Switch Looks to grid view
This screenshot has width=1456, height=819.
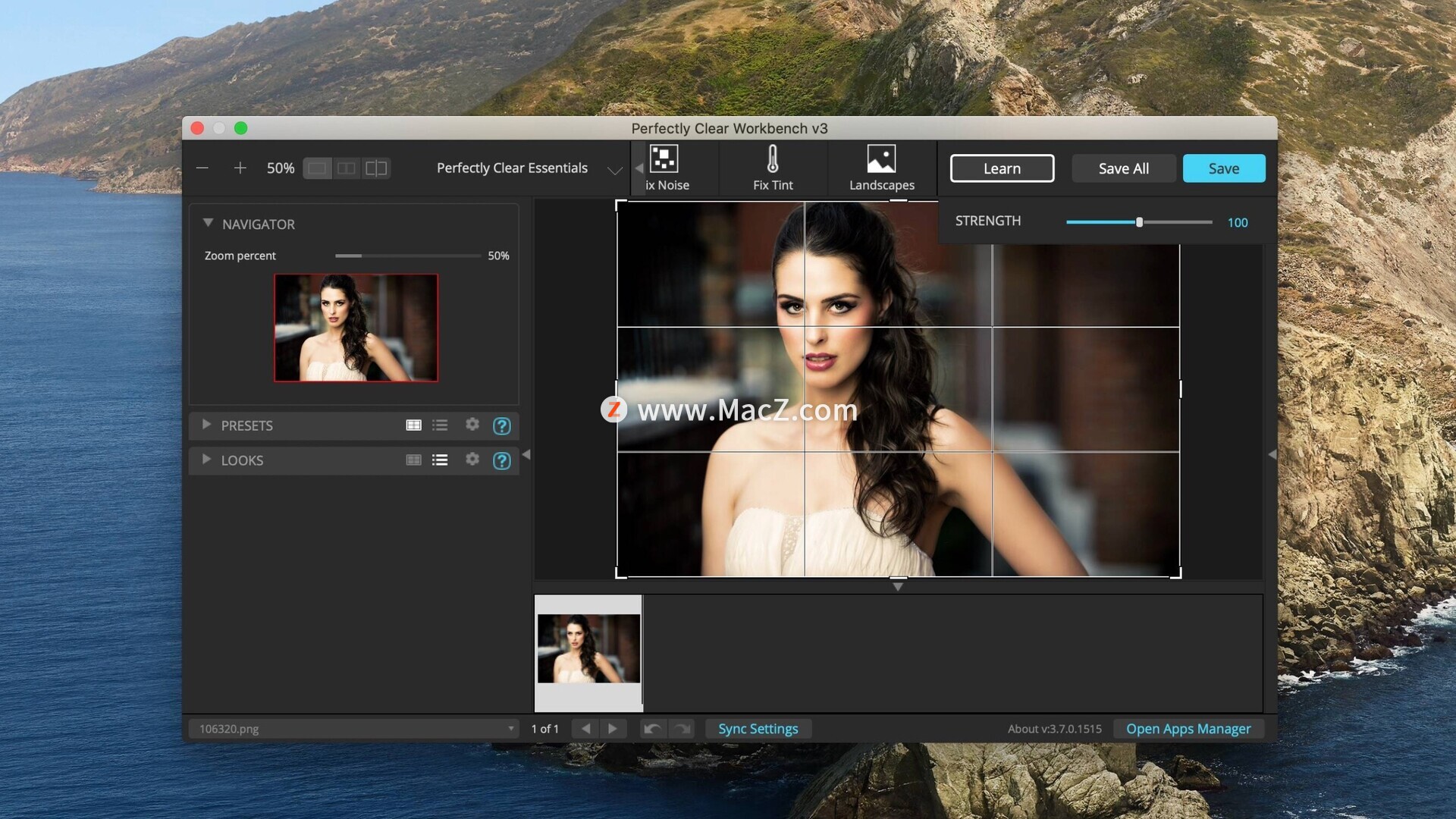413,460
